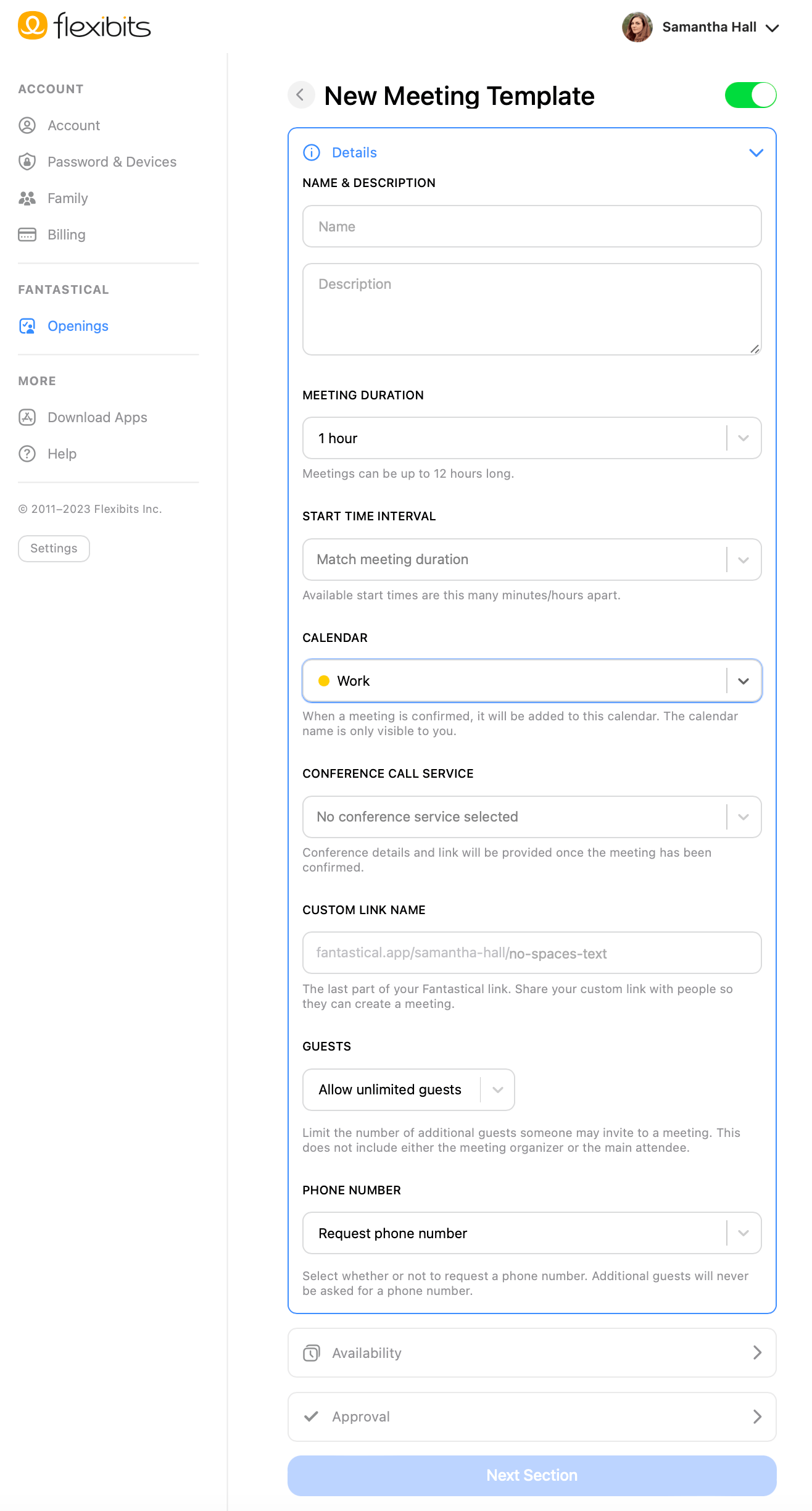Click the Next Section button

532,1475
